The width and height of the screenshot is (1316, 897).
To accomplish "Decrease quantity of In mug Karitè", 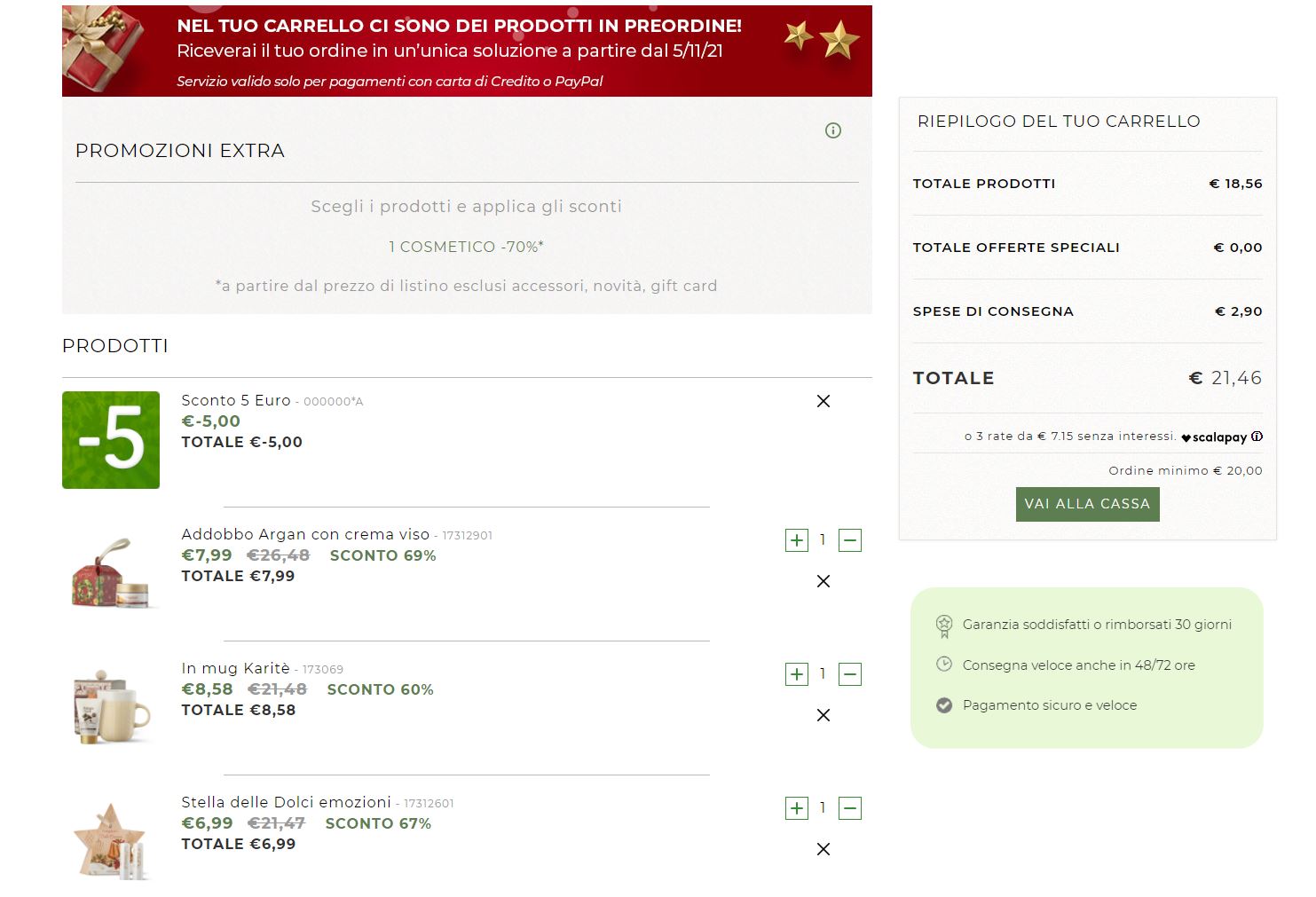I will 850,674.
